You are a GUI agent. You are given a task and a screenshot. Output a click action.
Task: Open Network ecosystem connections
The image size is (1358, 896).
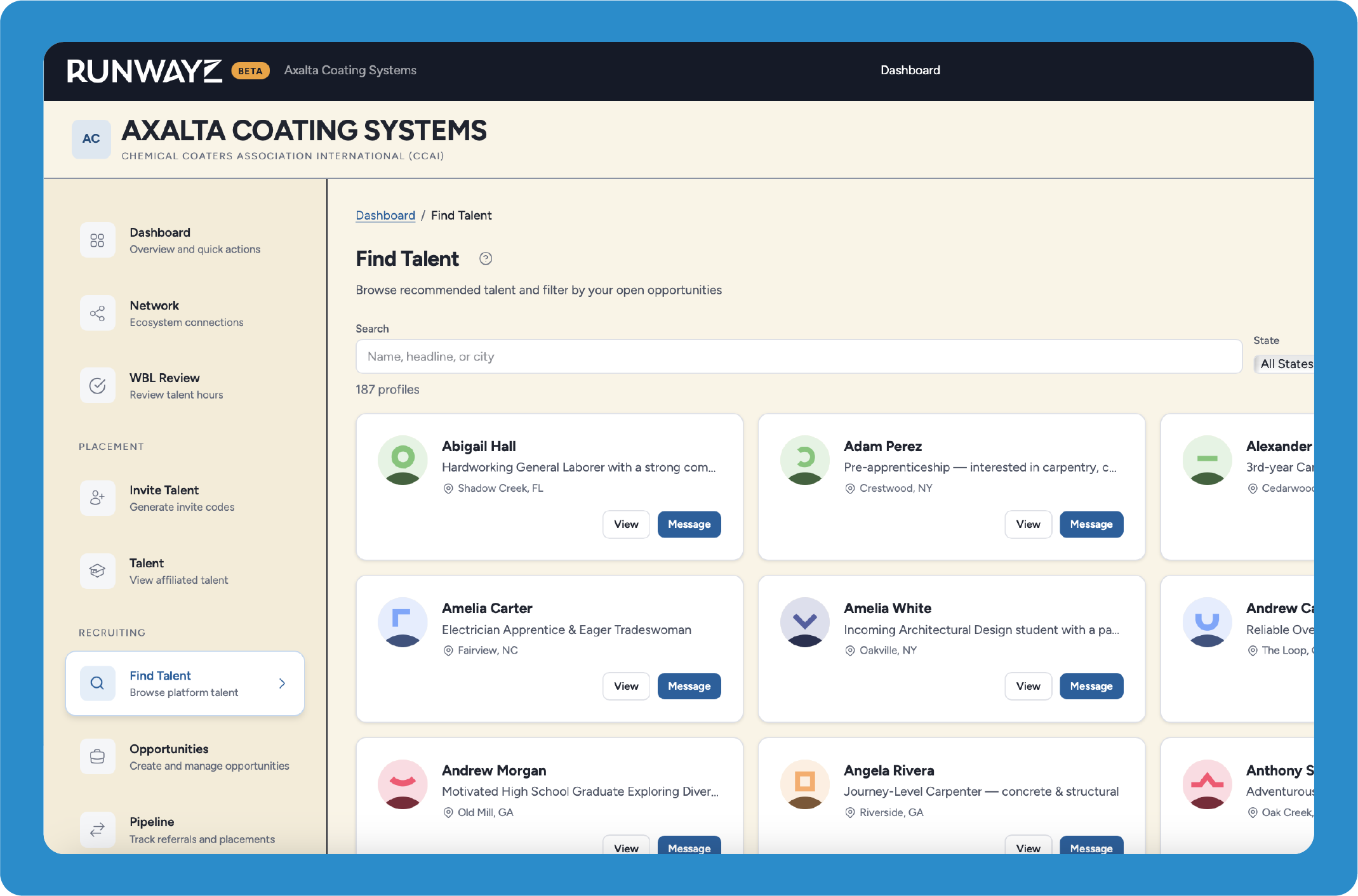click(185, 313)
